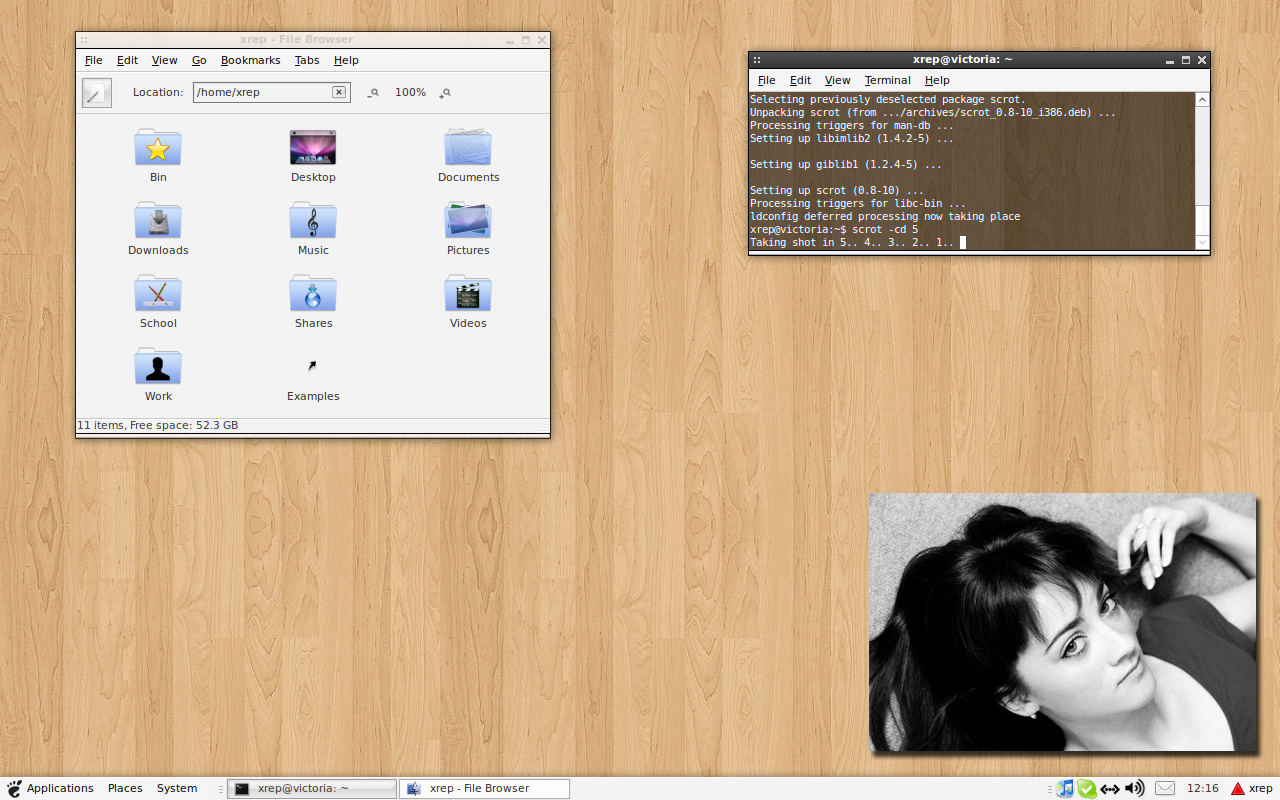Switch to xrep@victoria terminal taskbar button

312,788
